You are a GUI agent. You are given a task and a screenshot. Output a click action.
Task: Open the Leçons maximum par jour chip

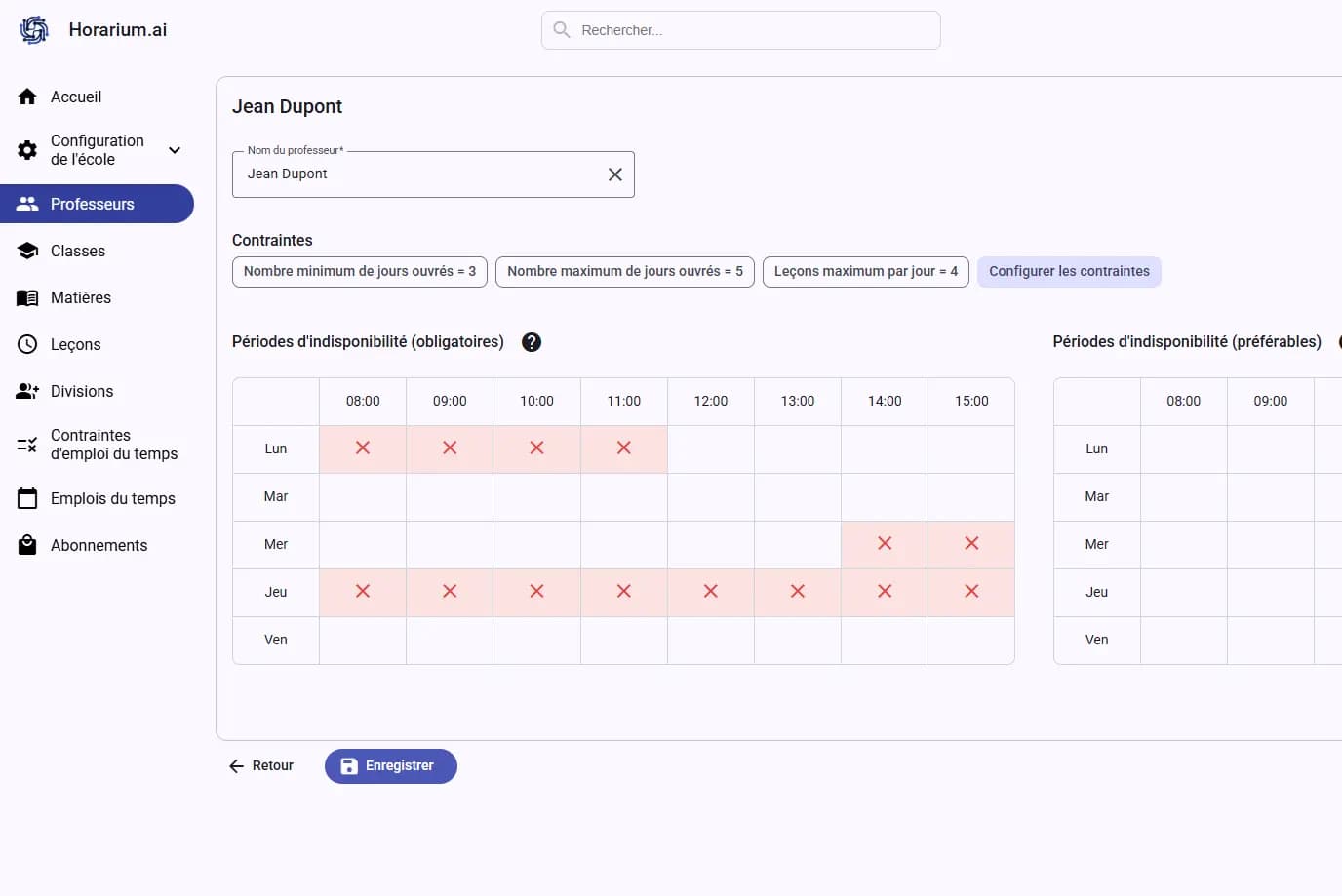point(865,271)
